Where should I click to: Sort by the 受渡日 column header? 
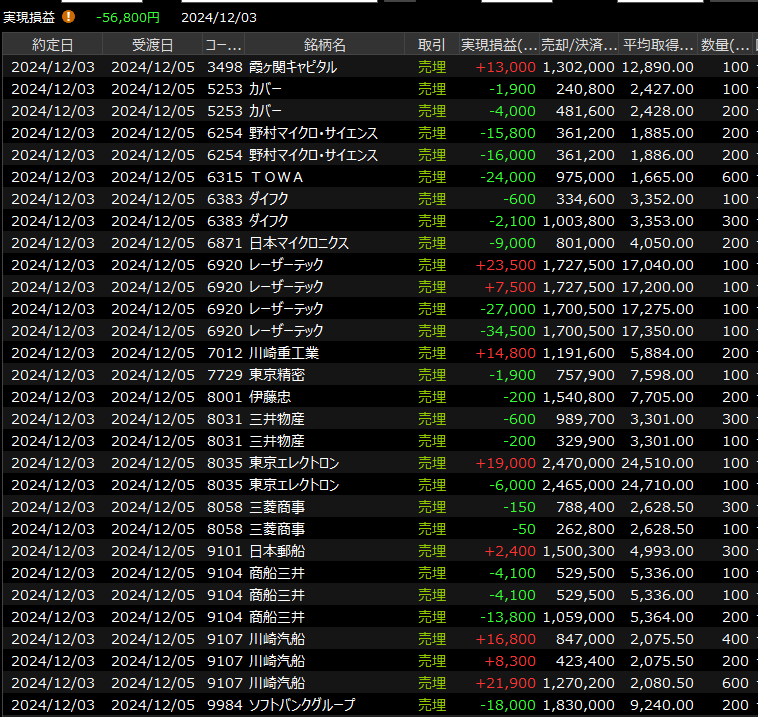[152, 45]
